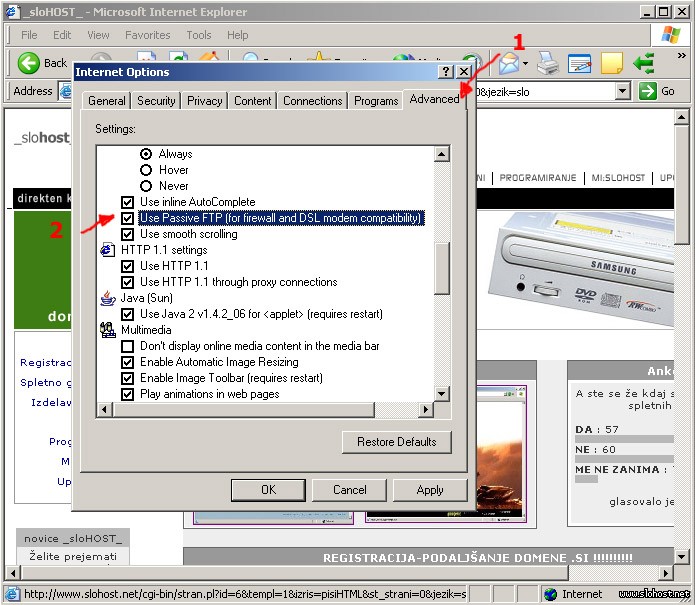Toggle Use smooth scrolling checkbox
The height and width of the screenshot is (605, 695).
128,234
